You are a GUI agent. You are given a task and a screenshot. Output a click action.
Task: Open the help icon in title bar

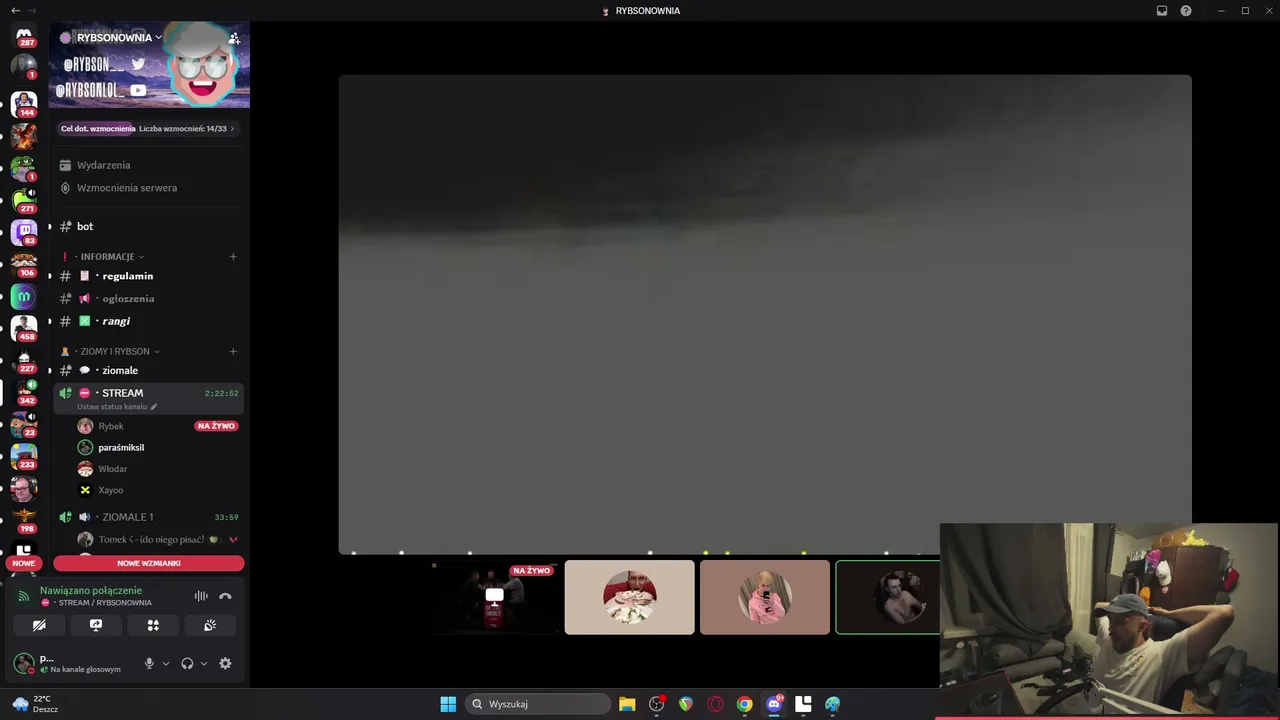click(1186, 11)
